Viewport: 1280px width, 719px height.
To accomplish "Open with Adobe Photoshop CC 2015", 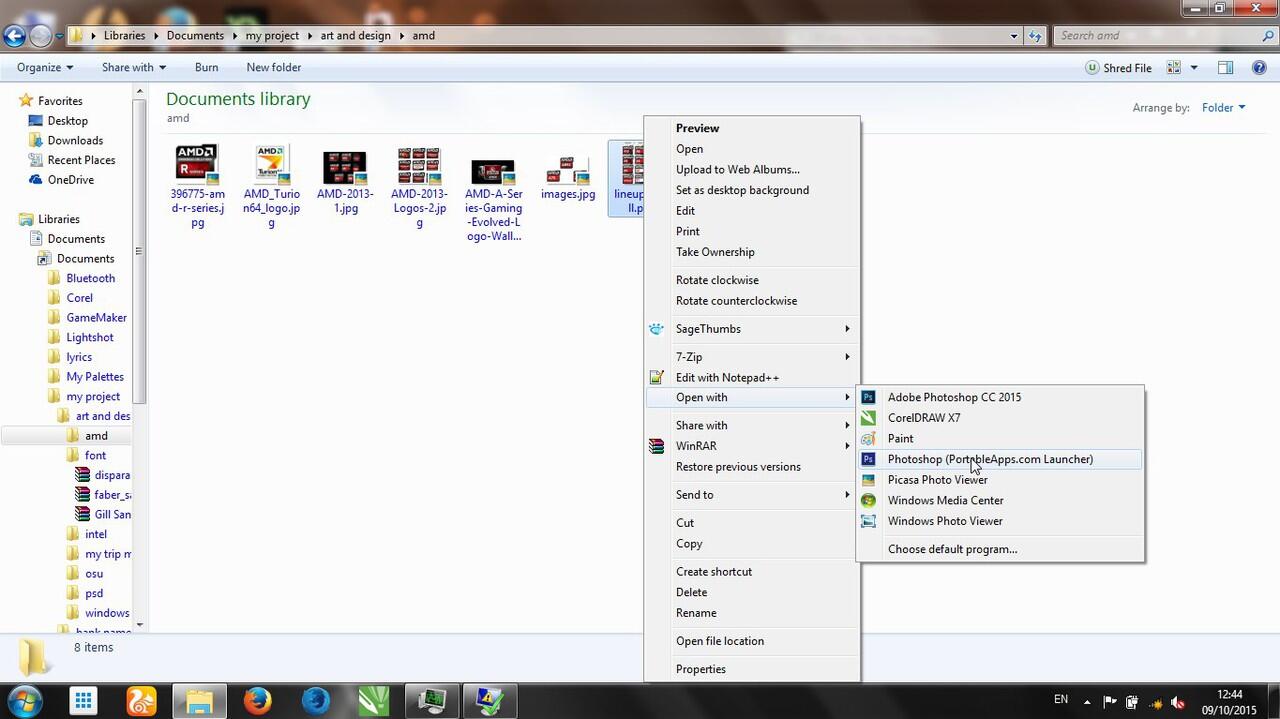I will (x=1000, y=397).
